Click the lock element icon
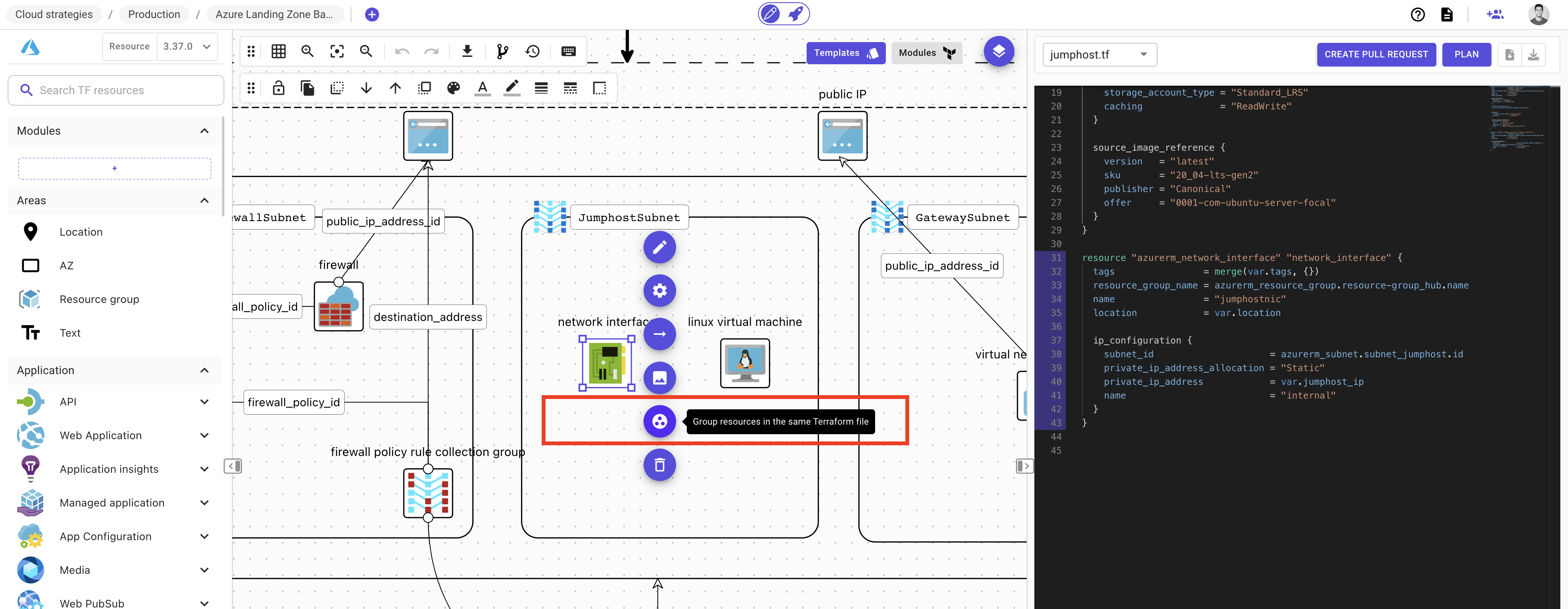 click(x=279, y=88)
